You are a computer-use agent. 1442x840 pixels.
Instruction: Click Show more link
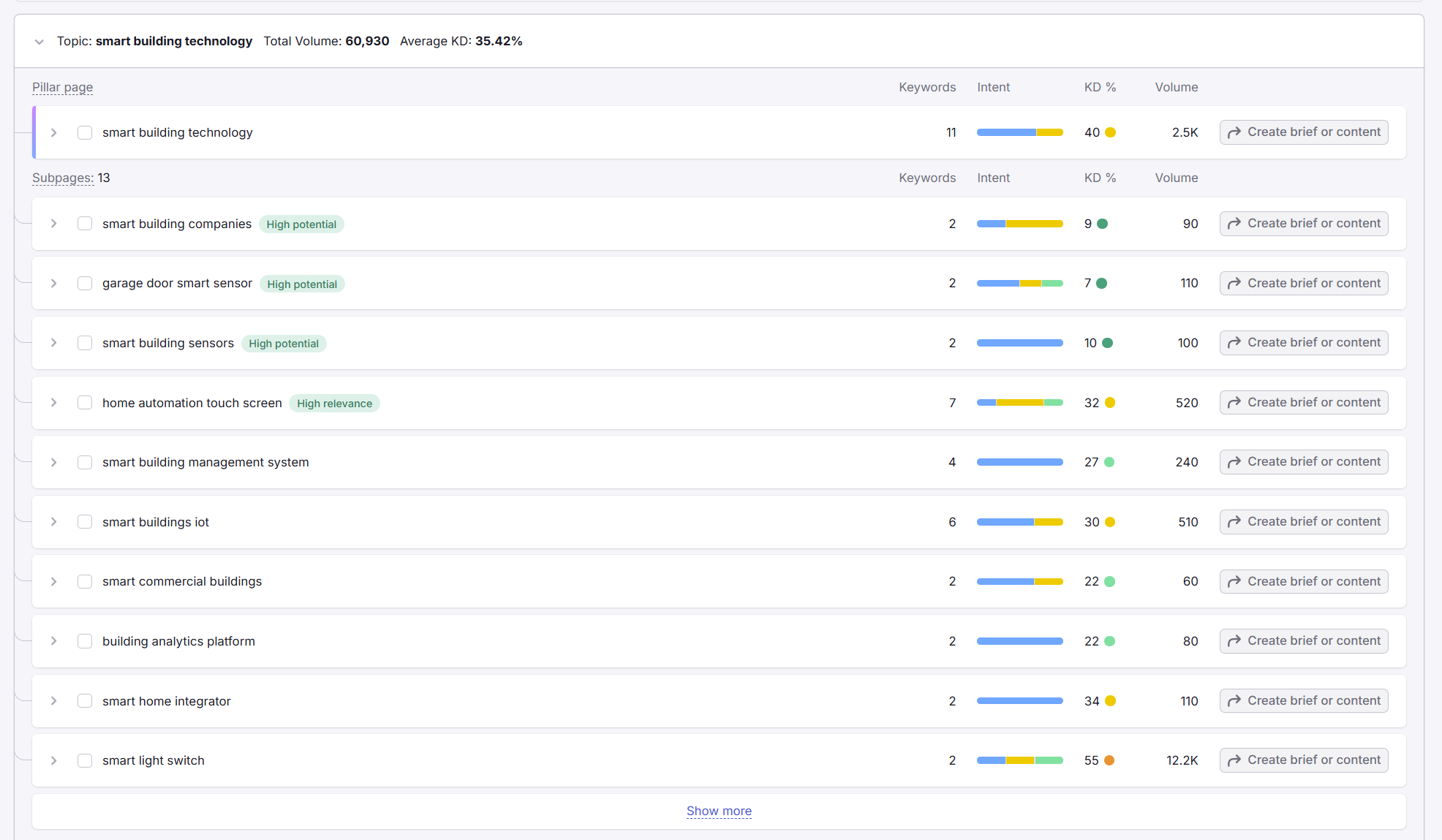click(x=719, y=811)
